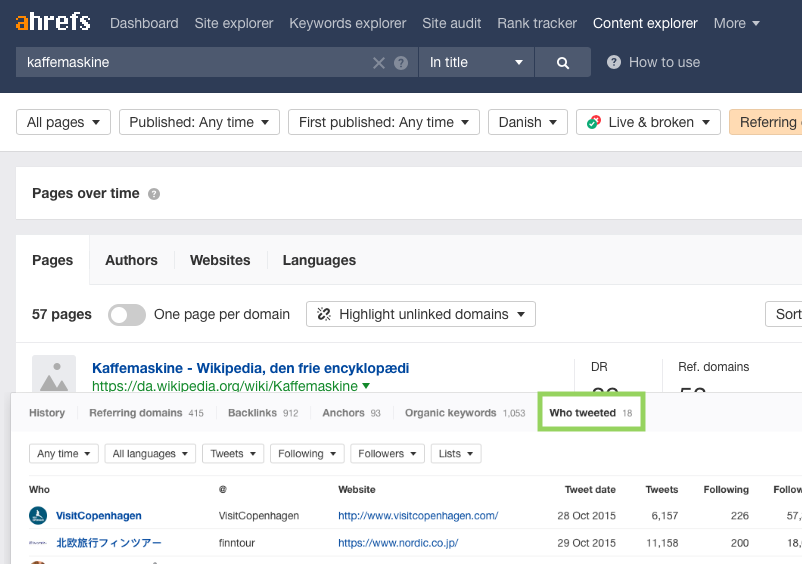Viewport: 802px width, 564px height.
Task: Open Keywords explorer
Action: pos(348,24)
